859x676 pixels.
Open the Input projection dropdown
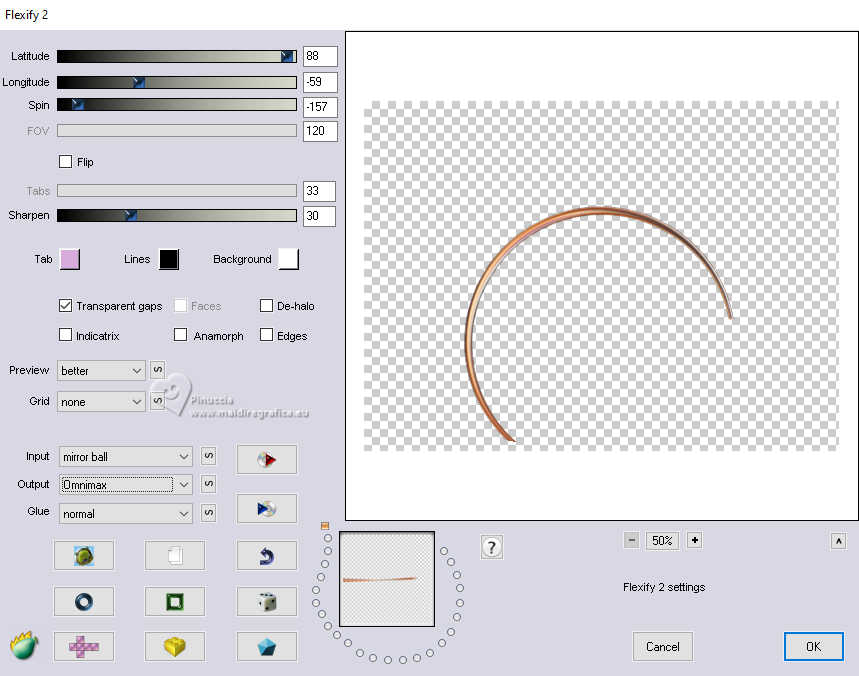(x=126, y=456)
